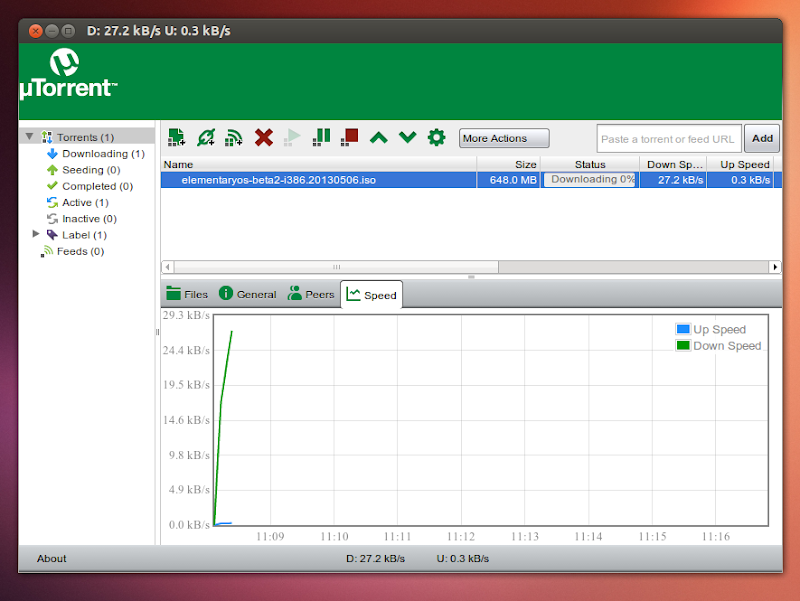Select the Seeding (0) filter
Image resolution: width=800 pixels, height=601 pixels.
pos(91,170)
